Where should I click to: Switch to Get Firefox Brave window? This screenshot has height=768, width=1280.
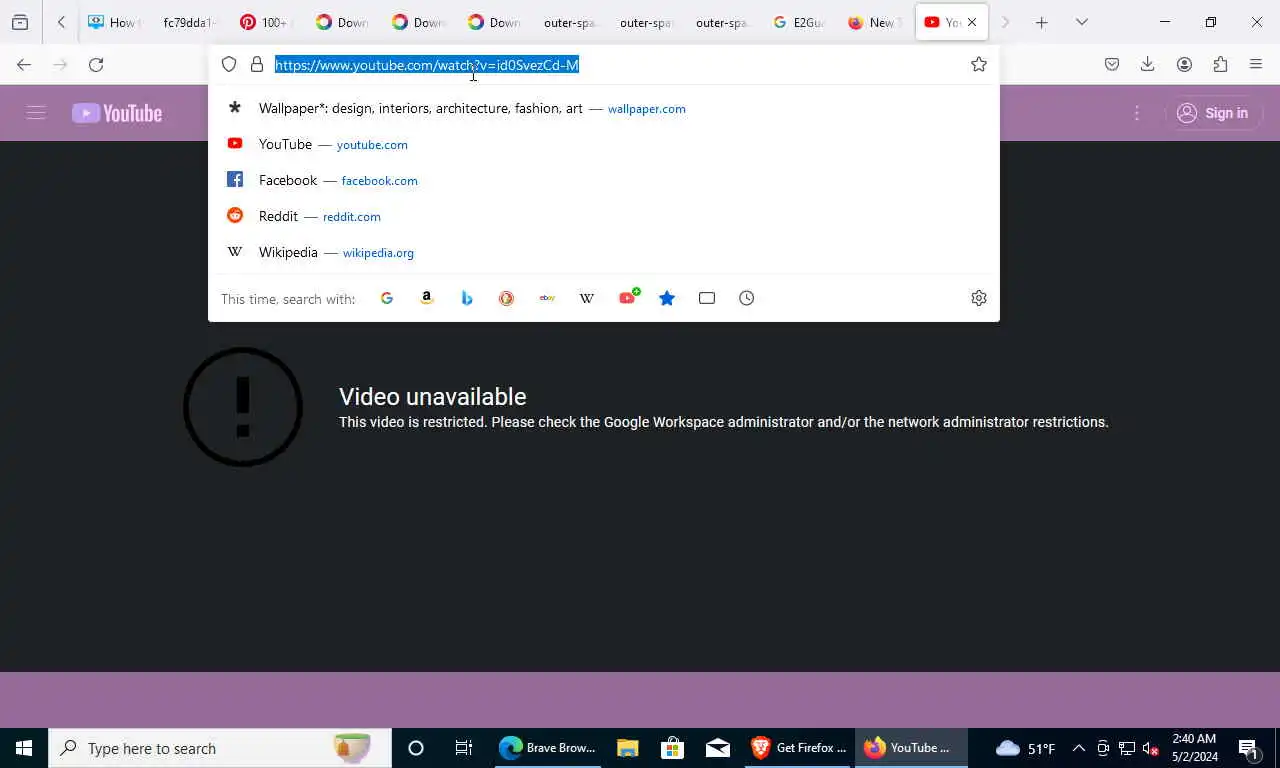pos(799,748)
